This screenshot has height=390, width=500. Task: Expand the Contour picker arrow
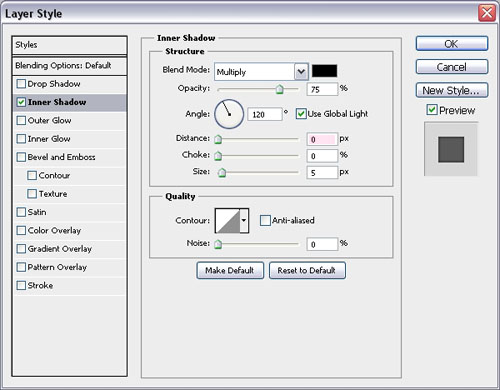[244, 220]
